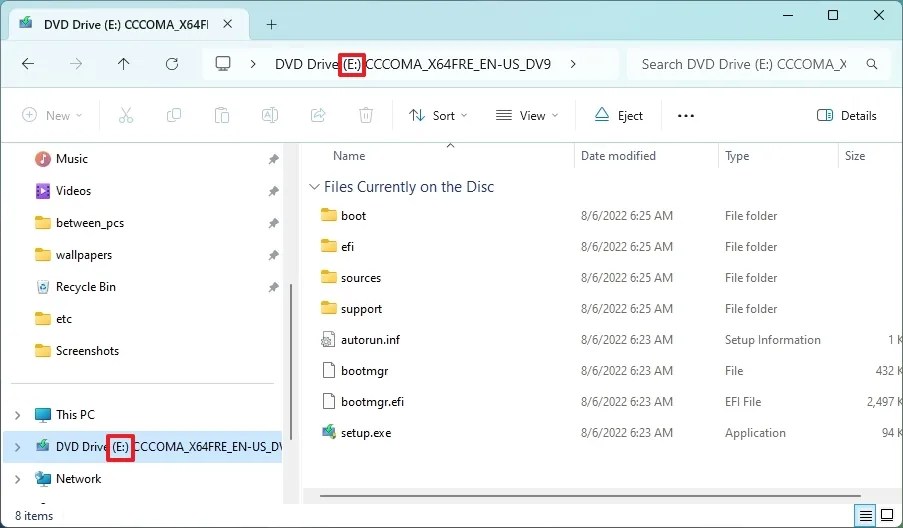Viewport: 903px width, 528px height.
Task: Unpin between_pcs folder pin icon
Action: [x=274, y=223]
